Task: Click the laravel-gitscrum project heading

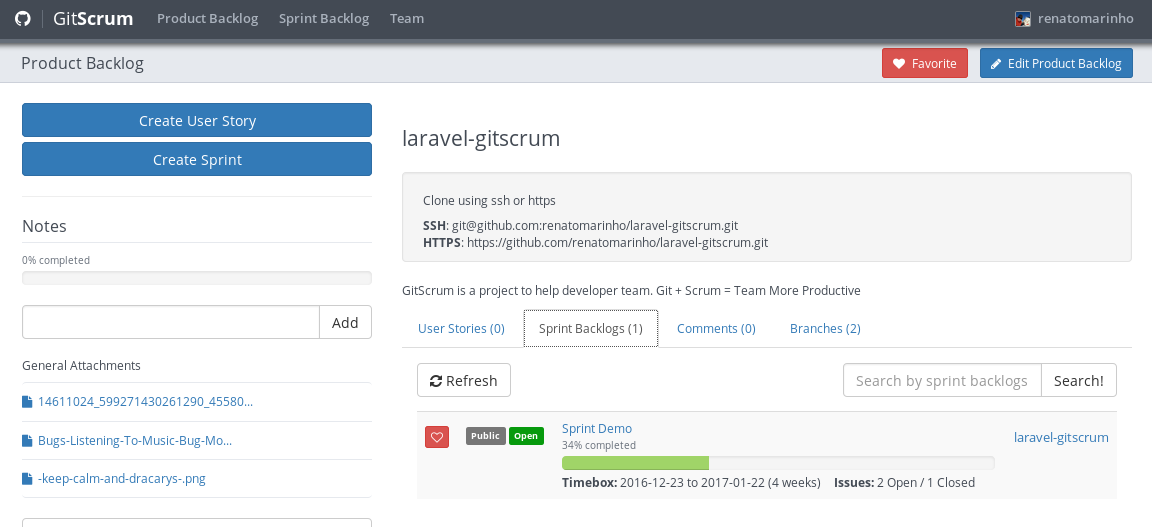Action: pos(481,138)
